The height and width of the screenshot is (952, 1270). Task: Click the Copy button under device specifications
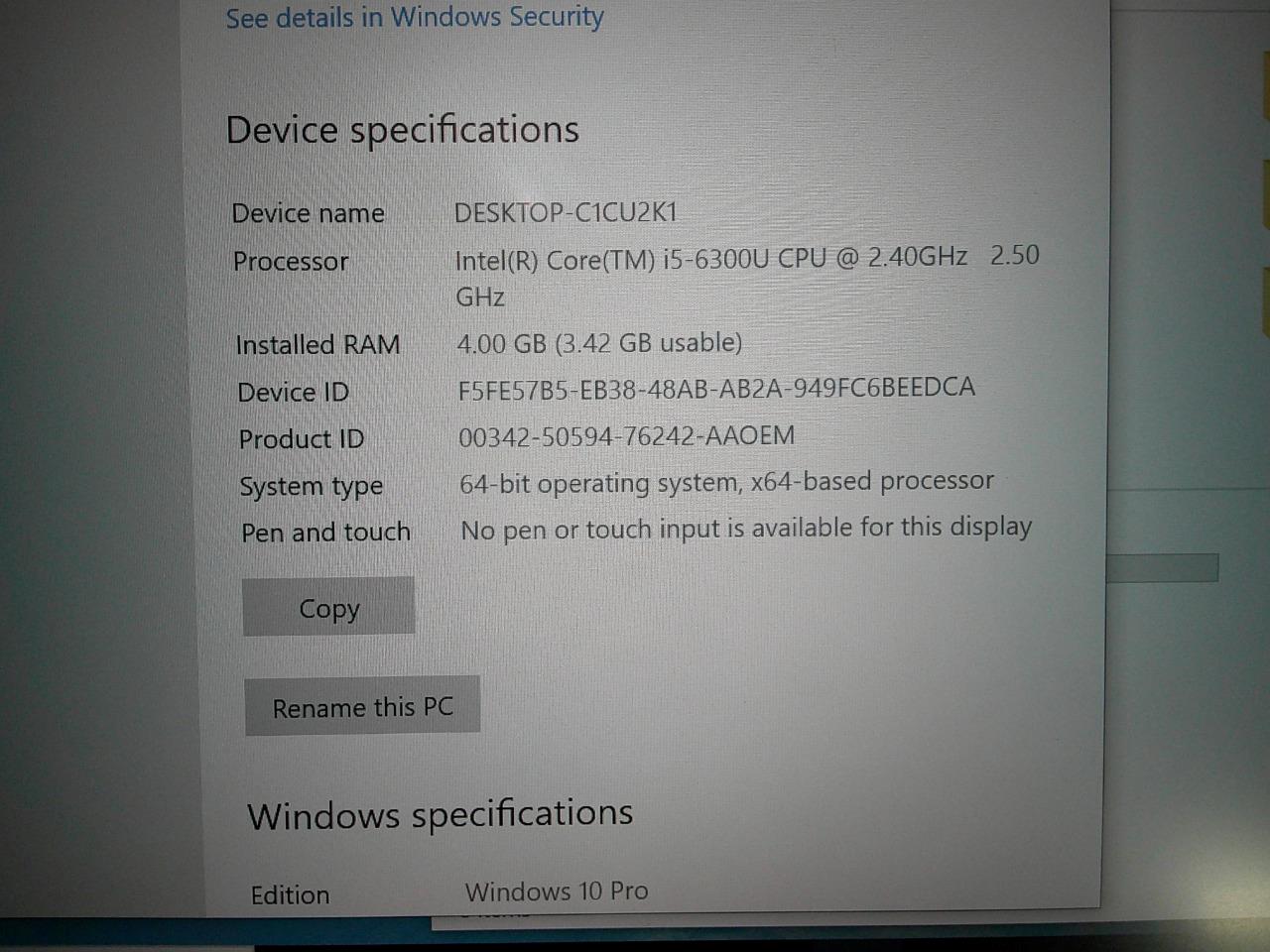(x=328, y=607)
